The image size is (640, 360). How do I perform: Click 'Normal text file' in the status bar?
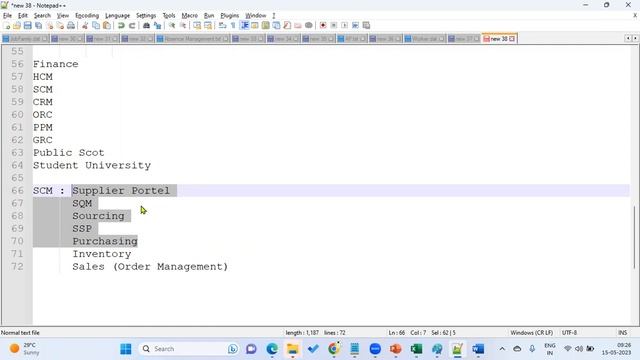tap(20, 333)
